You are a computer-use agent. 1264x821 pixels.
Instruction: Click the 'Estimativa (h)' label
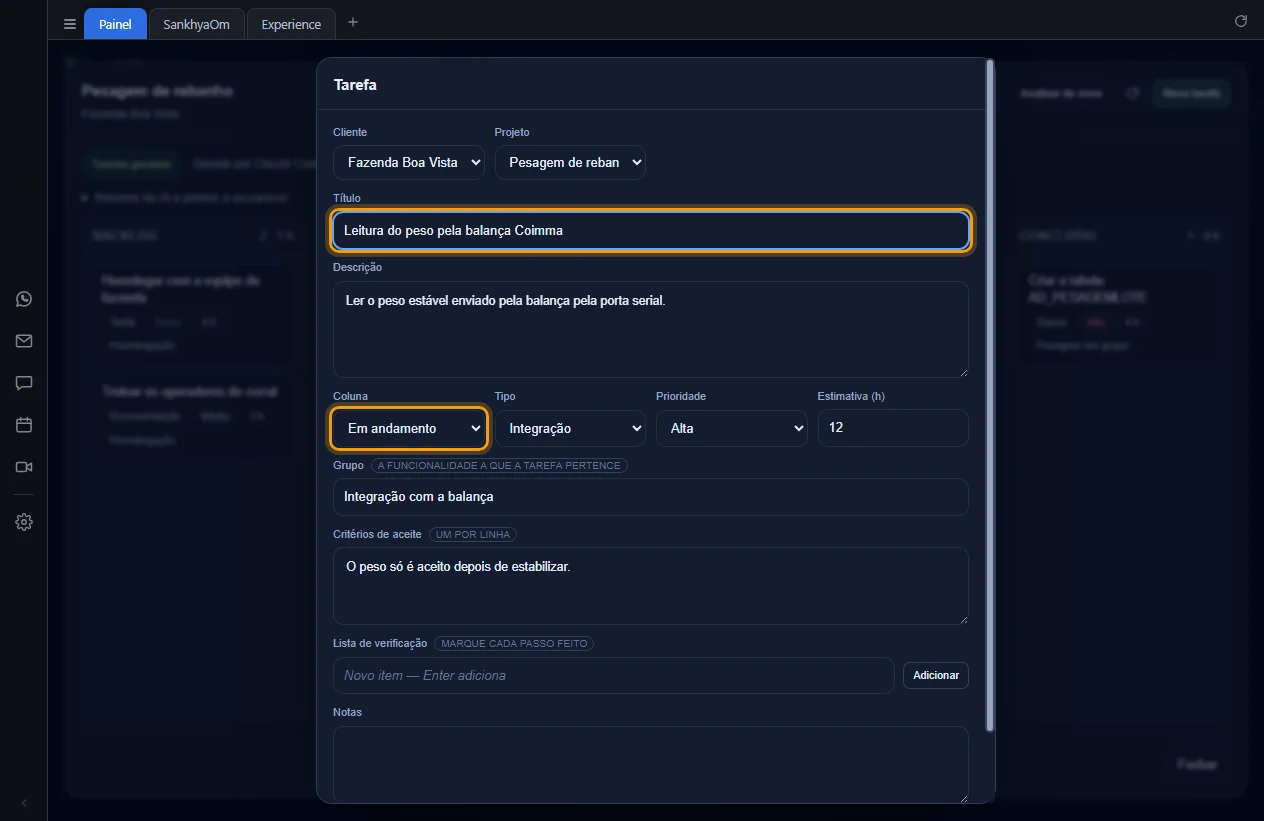851,396
